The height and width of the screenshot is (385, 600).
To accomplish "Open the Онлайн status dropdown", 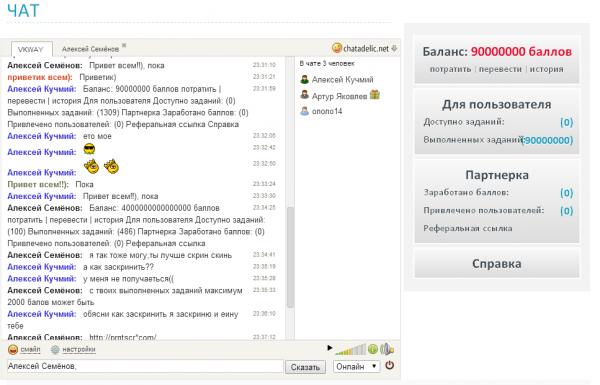I will point(356,367).
